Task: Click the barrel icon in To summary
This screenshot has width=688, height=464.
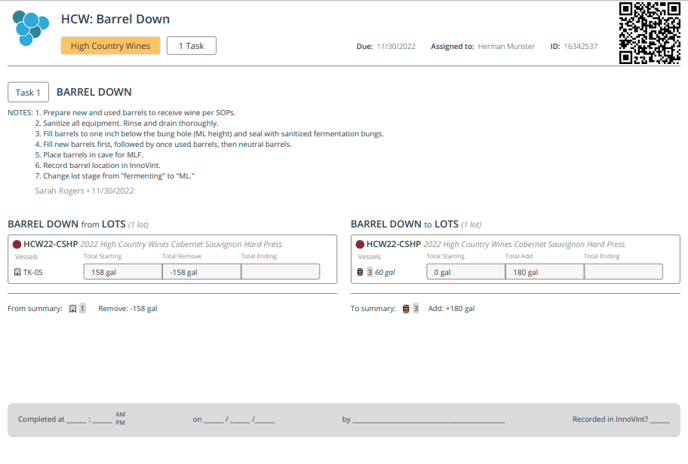Action: [x=406, y=309]
